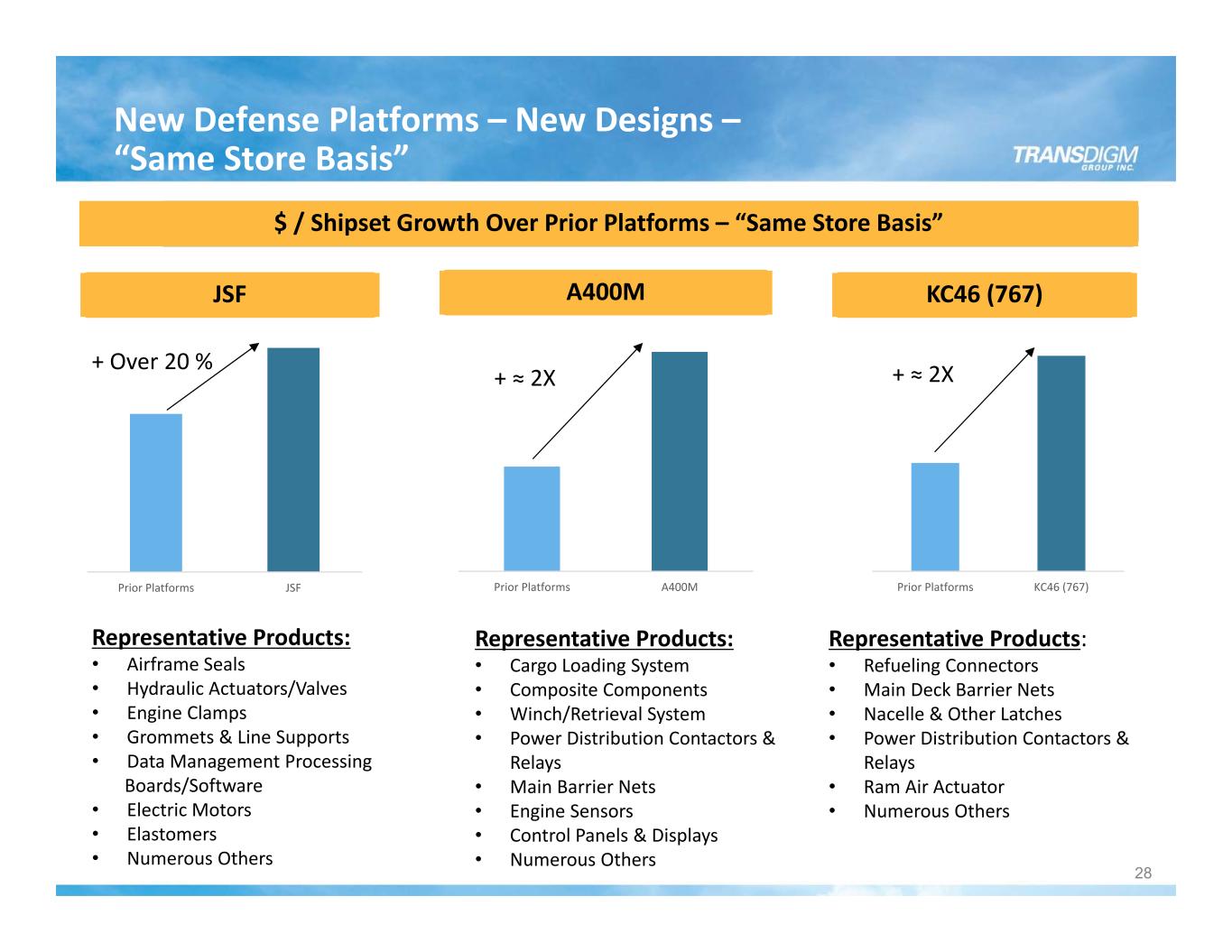Viewport: 1232px width, 952px height.
Task: Select the JSF orange header box
Action: (x=229, y=294)
